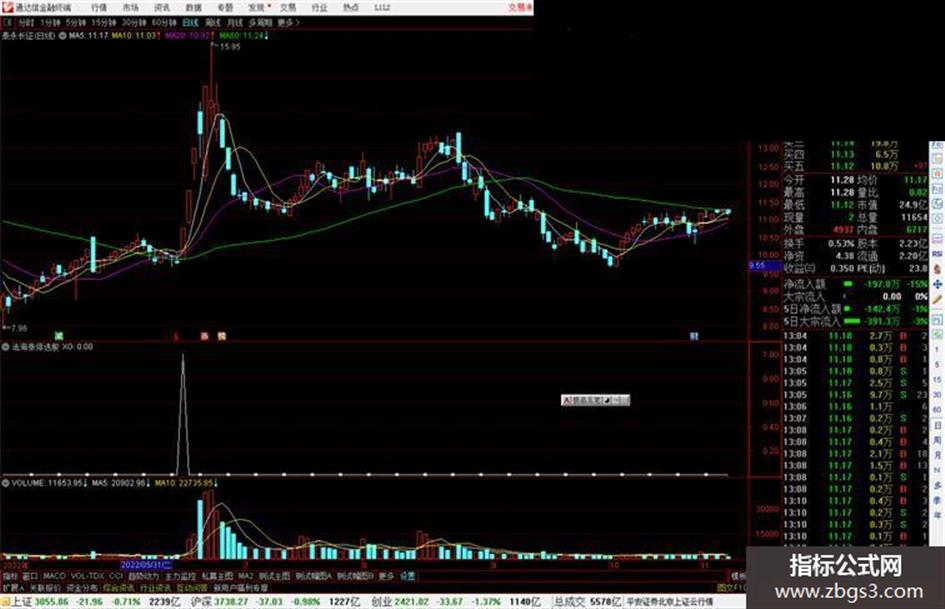Expand the 扩展 panel toggle
Screen dimensions: 945x609
tap(13, 587)
